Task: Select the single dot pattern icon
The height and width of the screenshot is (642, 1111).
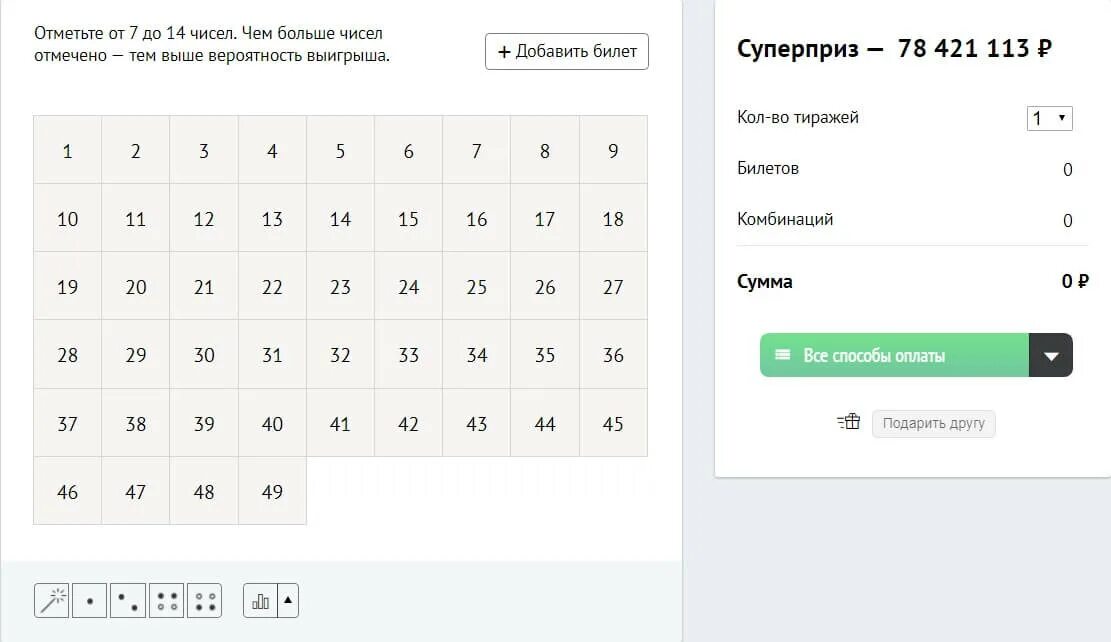Action: (x=90, y=601)
